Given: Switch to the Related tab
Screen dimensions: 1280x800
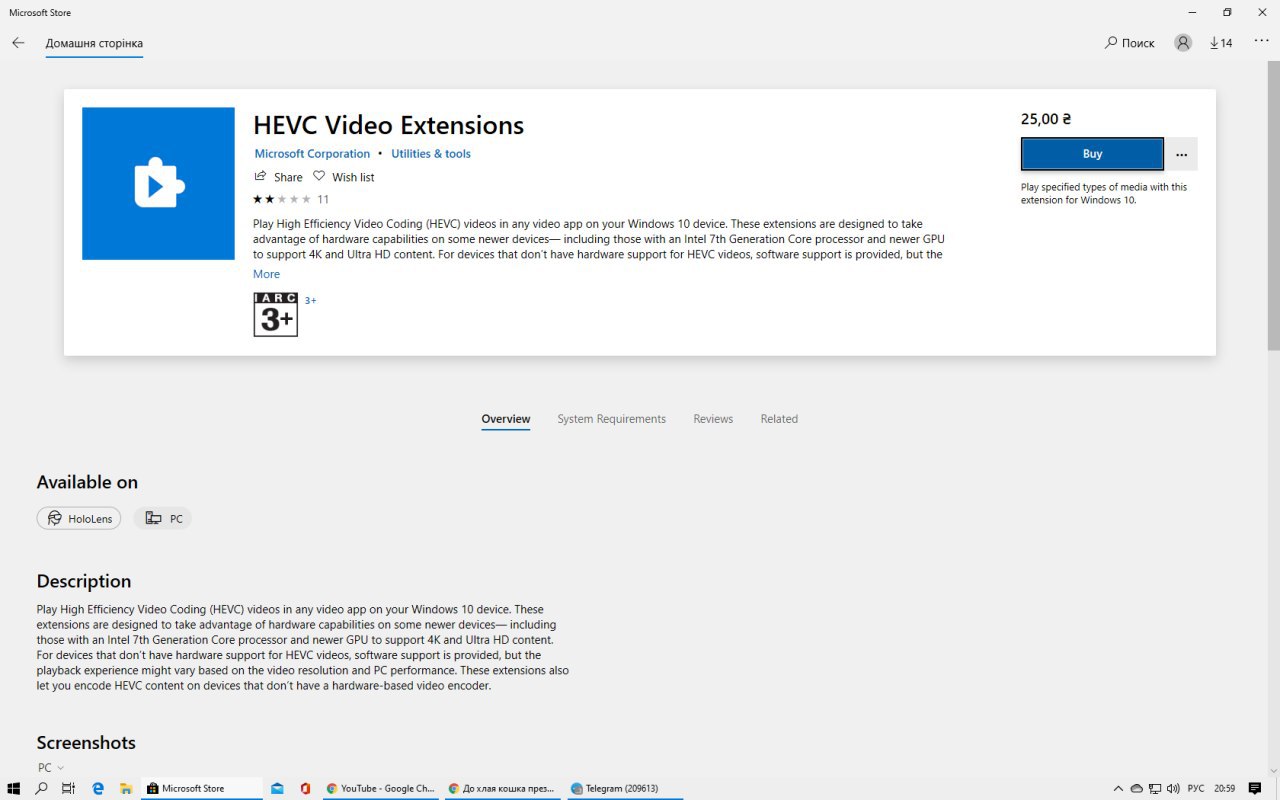Looking at the screenshot, I should tap(779, 419).
